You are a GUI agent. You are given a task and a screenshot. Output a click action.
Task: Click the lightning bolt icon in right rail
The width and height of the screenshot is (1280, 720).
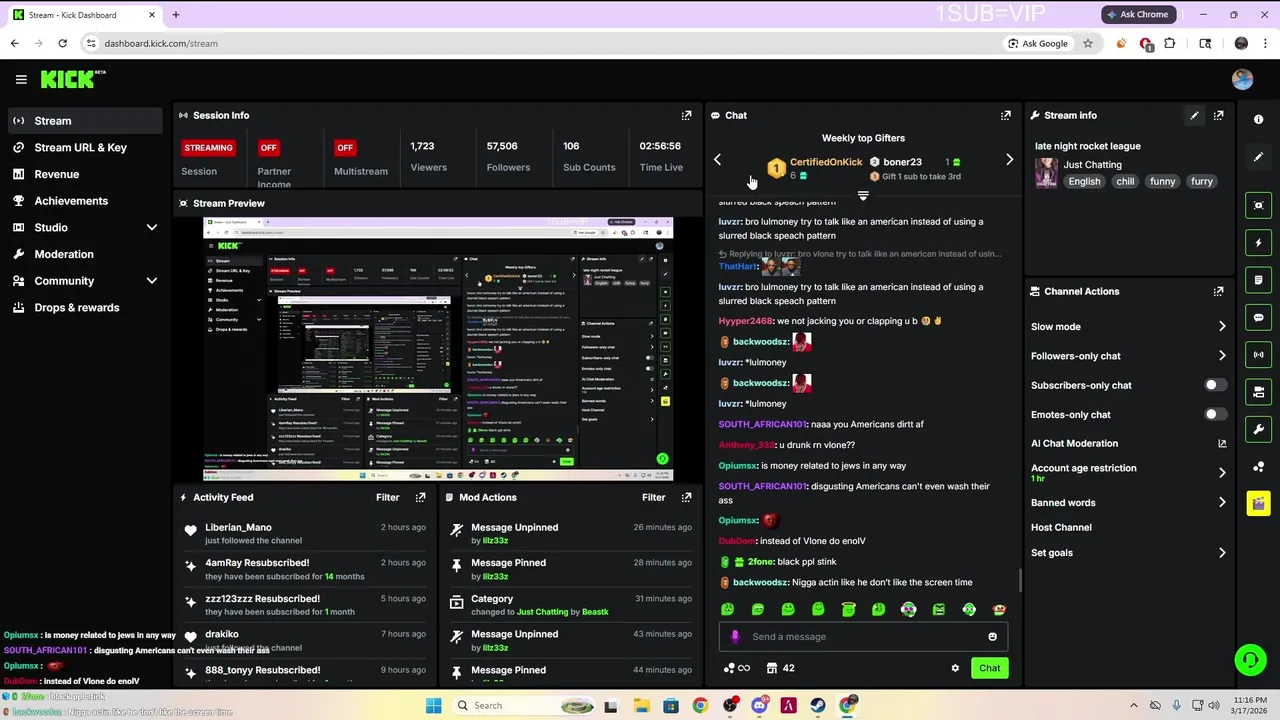[1258, 243]
